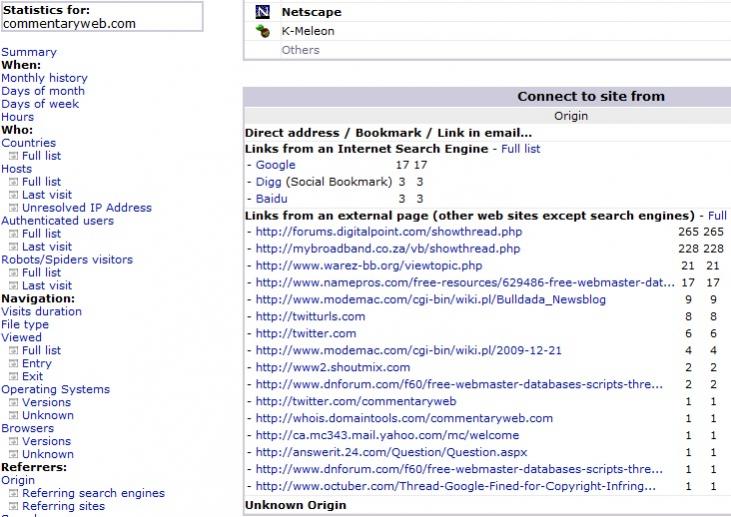This screenshot has width=731, height=517.
Task: Click the icon beside Viewed Entry
Action: (14, 364)
